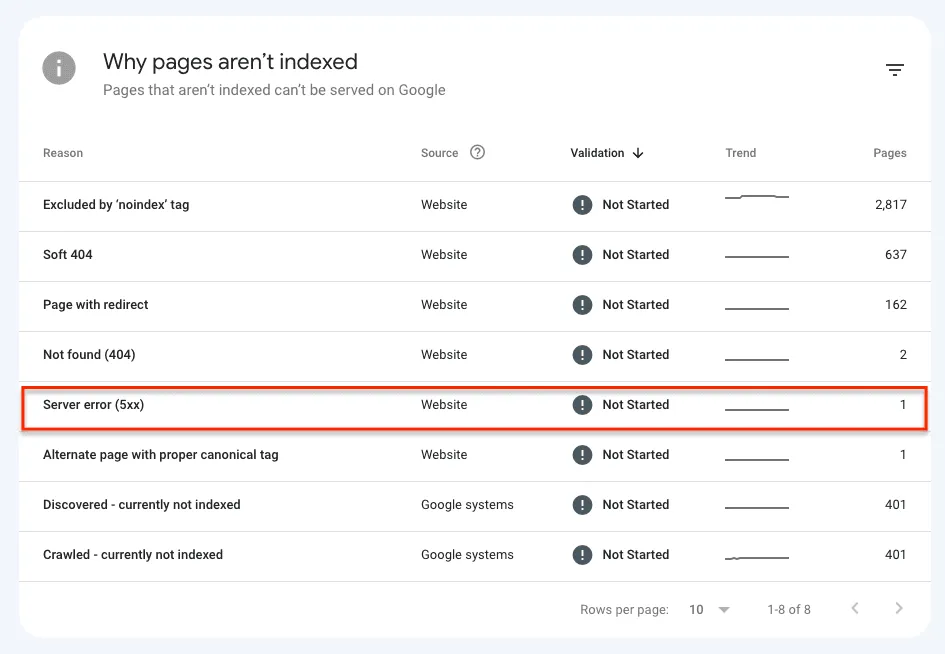Open Excluded by 'noindex' tag row
The width and height of the screenshot is (945, 654).
[x=475, y=206]
